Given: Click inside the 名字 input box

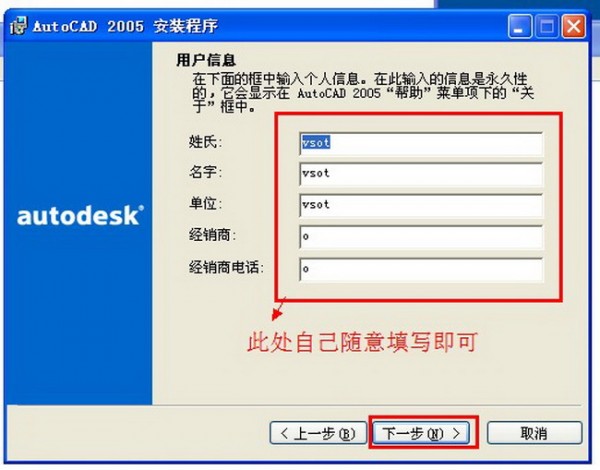Looking at the screenshot, I should point(421,174).
